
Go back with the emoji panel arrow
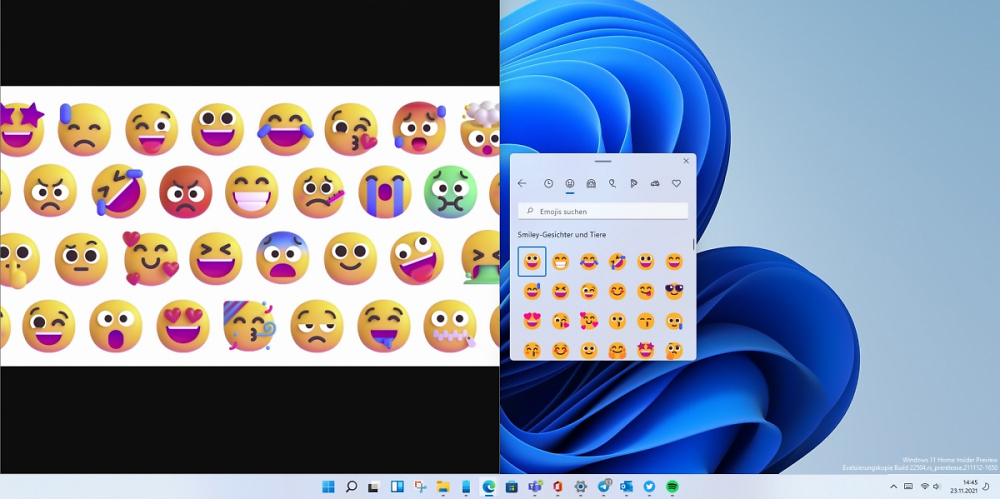coord(522,184)
